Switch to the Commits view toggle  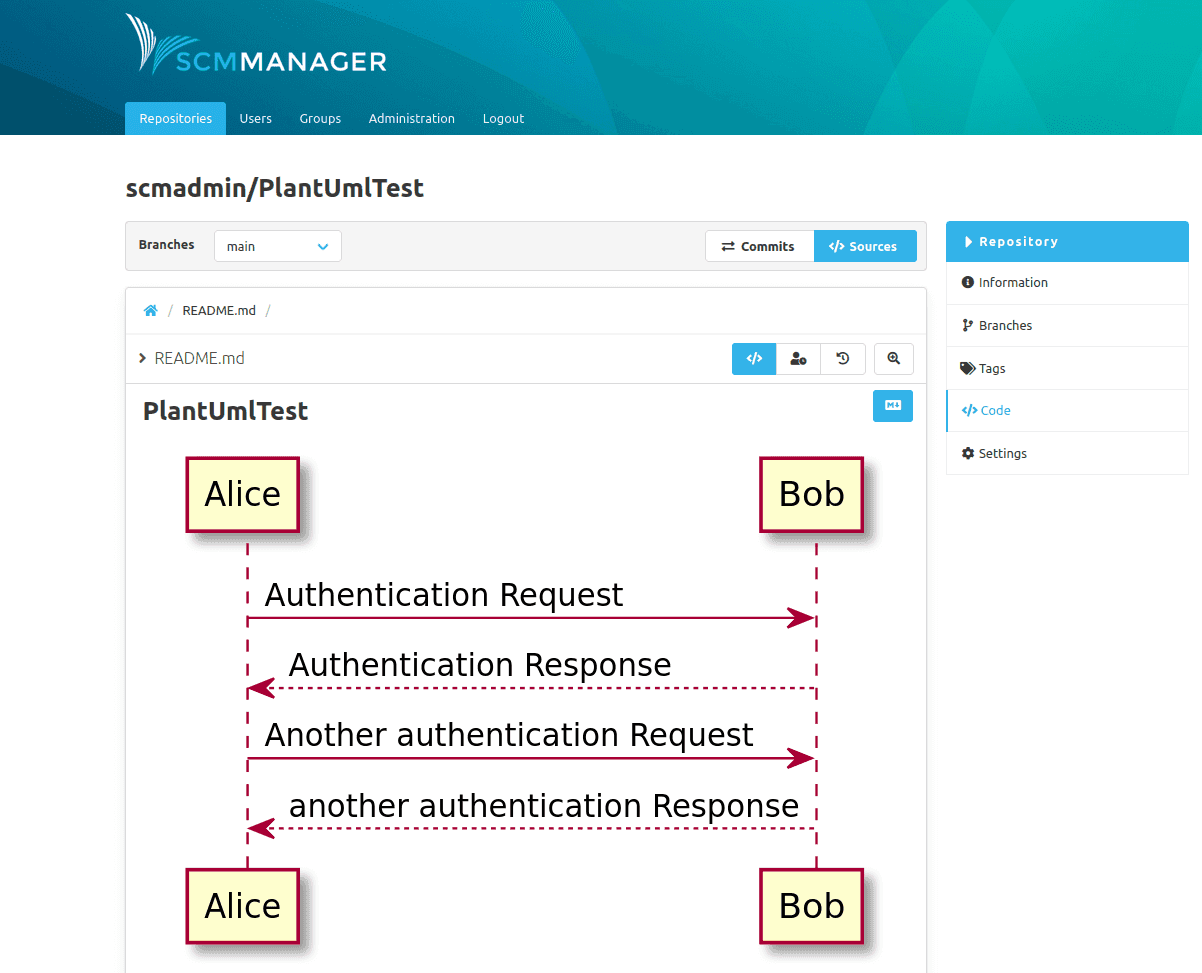pos(760,246)
